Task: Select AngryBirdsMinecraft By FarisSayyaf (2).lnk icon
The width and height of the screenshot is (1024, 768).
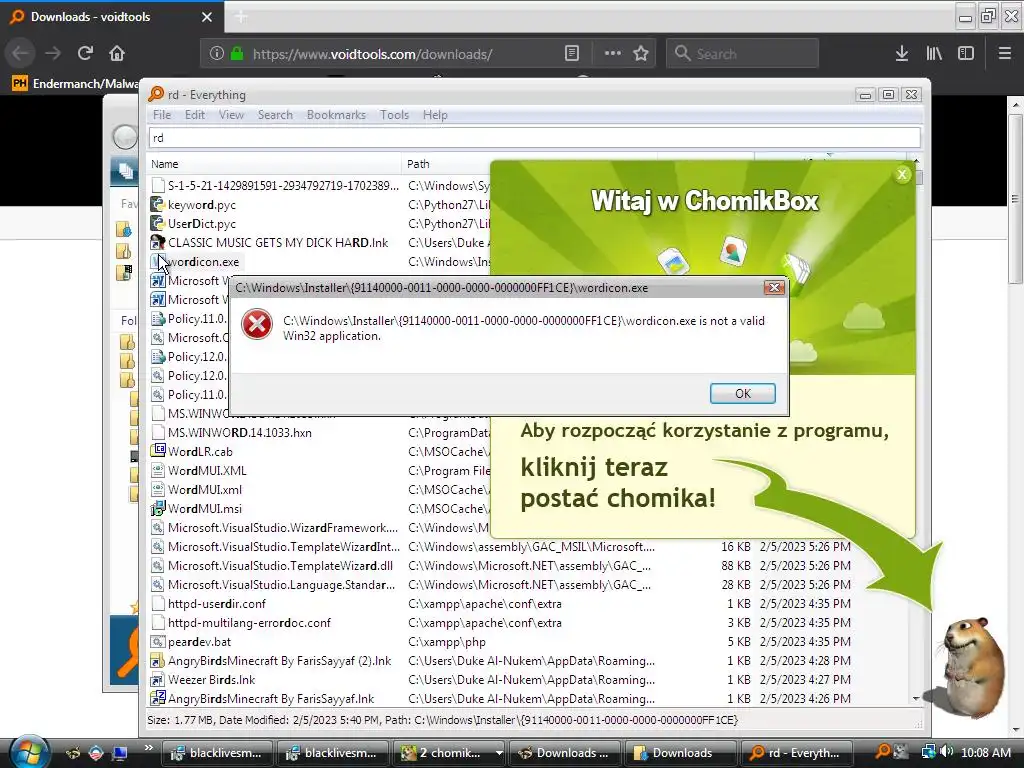Action: tap(157, 660)
